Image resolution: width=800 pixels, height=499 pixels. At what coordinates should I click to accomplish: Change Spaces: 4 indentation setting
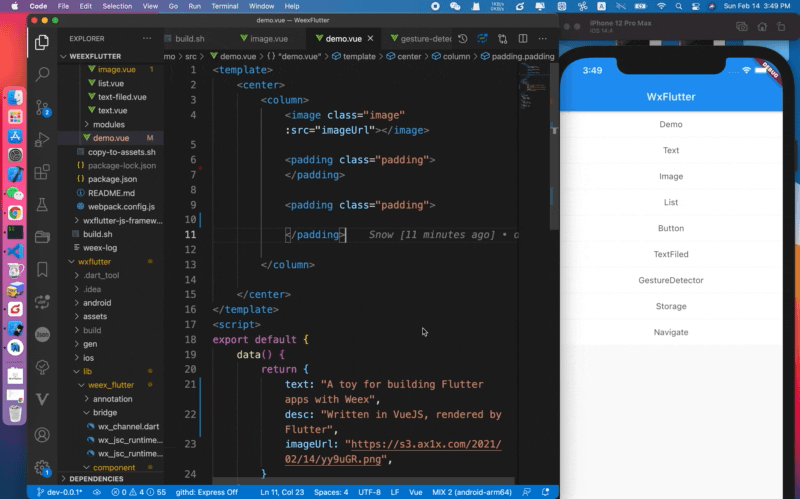pyautogui.click(x=331, y=492)
